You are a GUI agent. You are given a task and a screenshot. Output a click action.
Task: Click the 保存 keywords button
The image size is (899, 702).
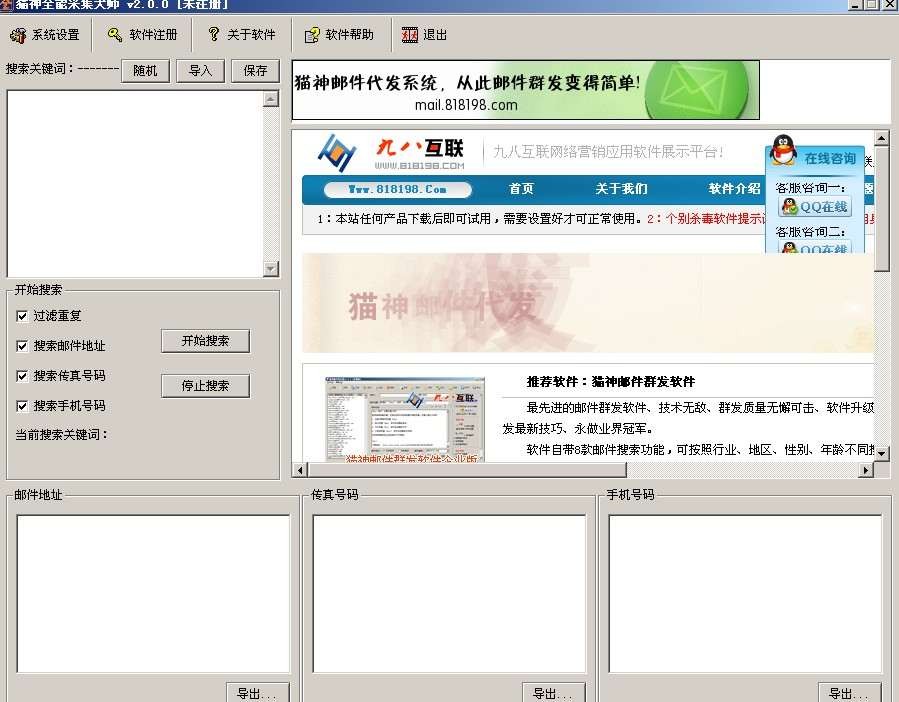pos(255,71)
